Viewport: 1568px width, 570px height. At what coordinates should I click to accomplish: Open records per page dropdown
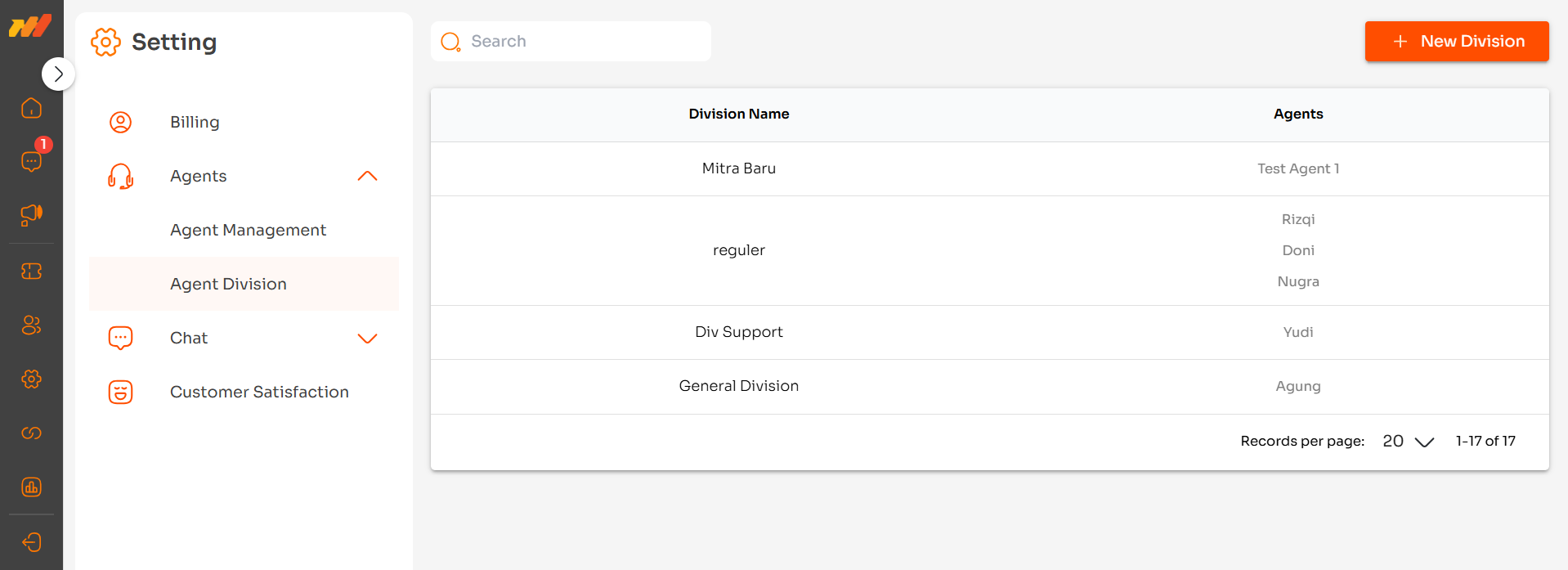pyautogui.click(x=1408, y=442)
